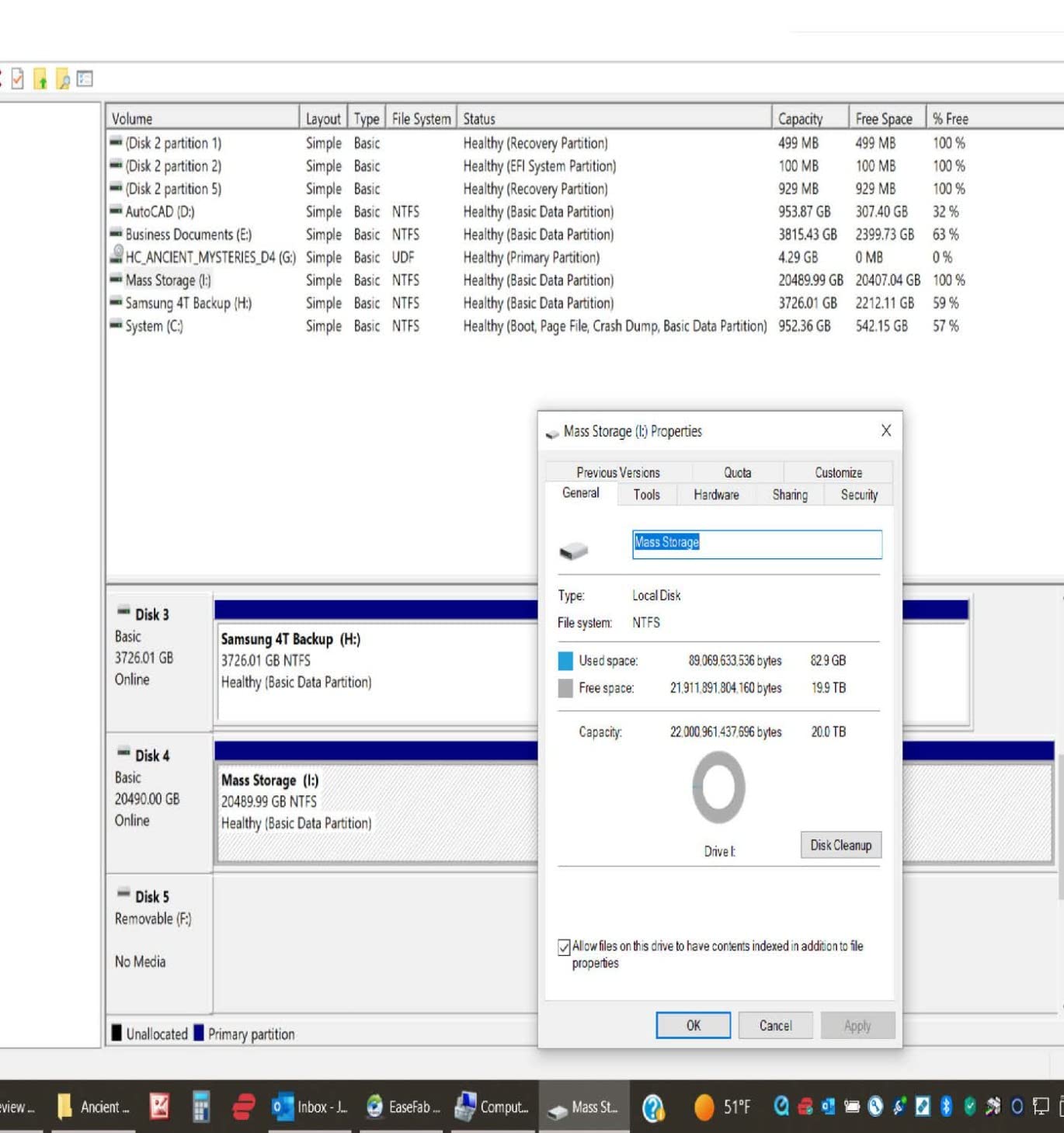This screenshot has width=1064, height=1133.
Task: Open the blue help question-mark taskbar icon
Action: 653,1107
